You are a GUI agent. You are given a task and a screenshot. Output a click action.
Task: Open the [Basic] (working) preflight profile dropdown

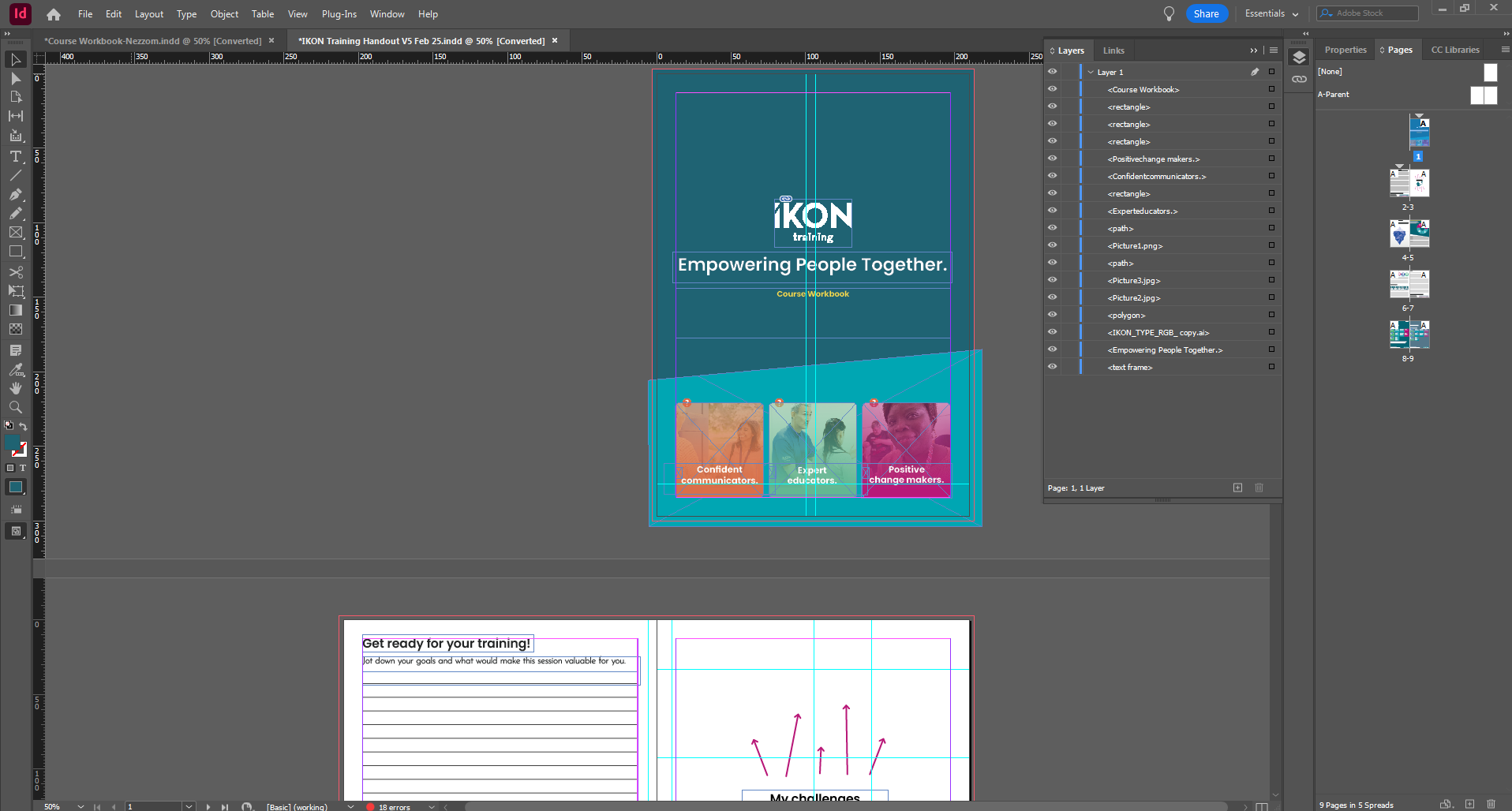pyautogui.click(x=350, y=806)
